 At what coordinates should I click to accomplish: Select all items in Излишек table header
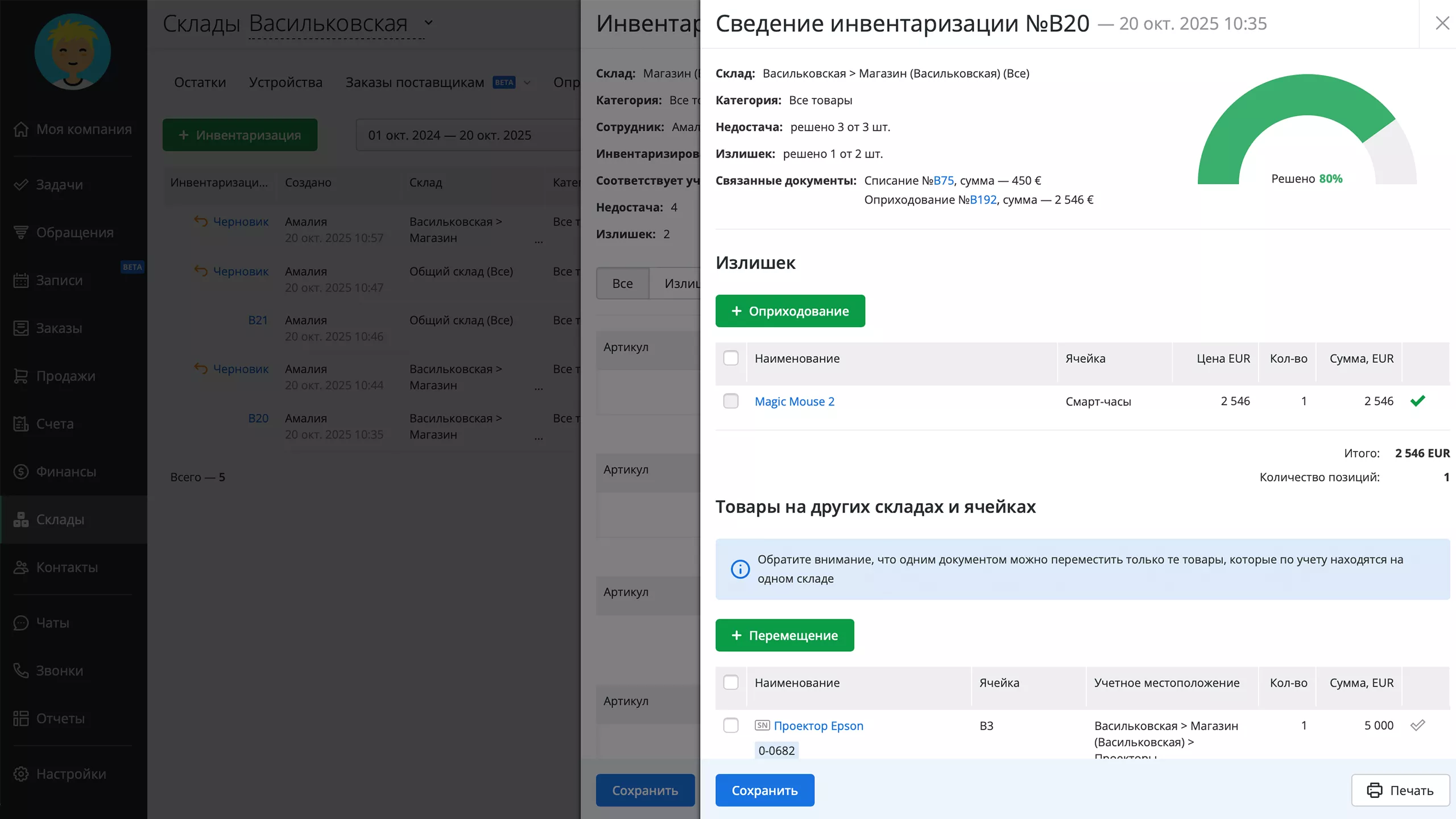pos(731,358)
